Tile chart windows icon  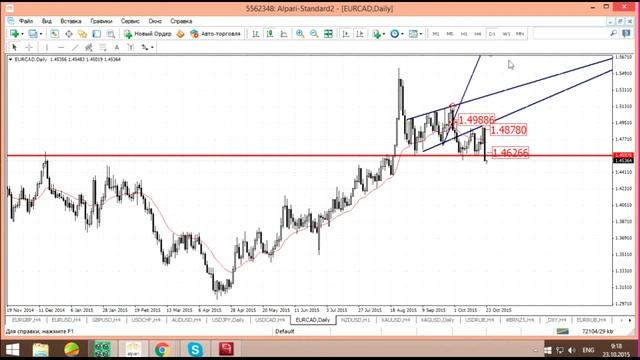pos(328,34)
